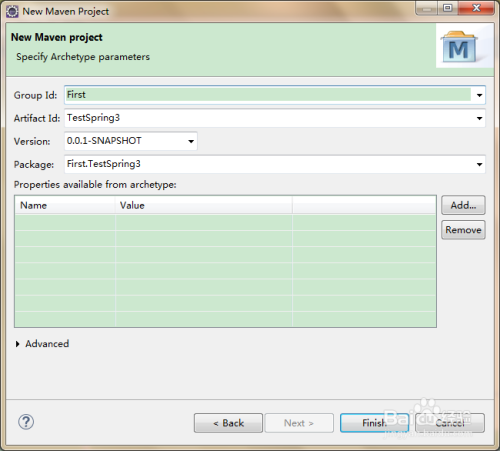500x451 pixels.
Task: Click the Maven M folder wizard image
Action: [460, 47]
